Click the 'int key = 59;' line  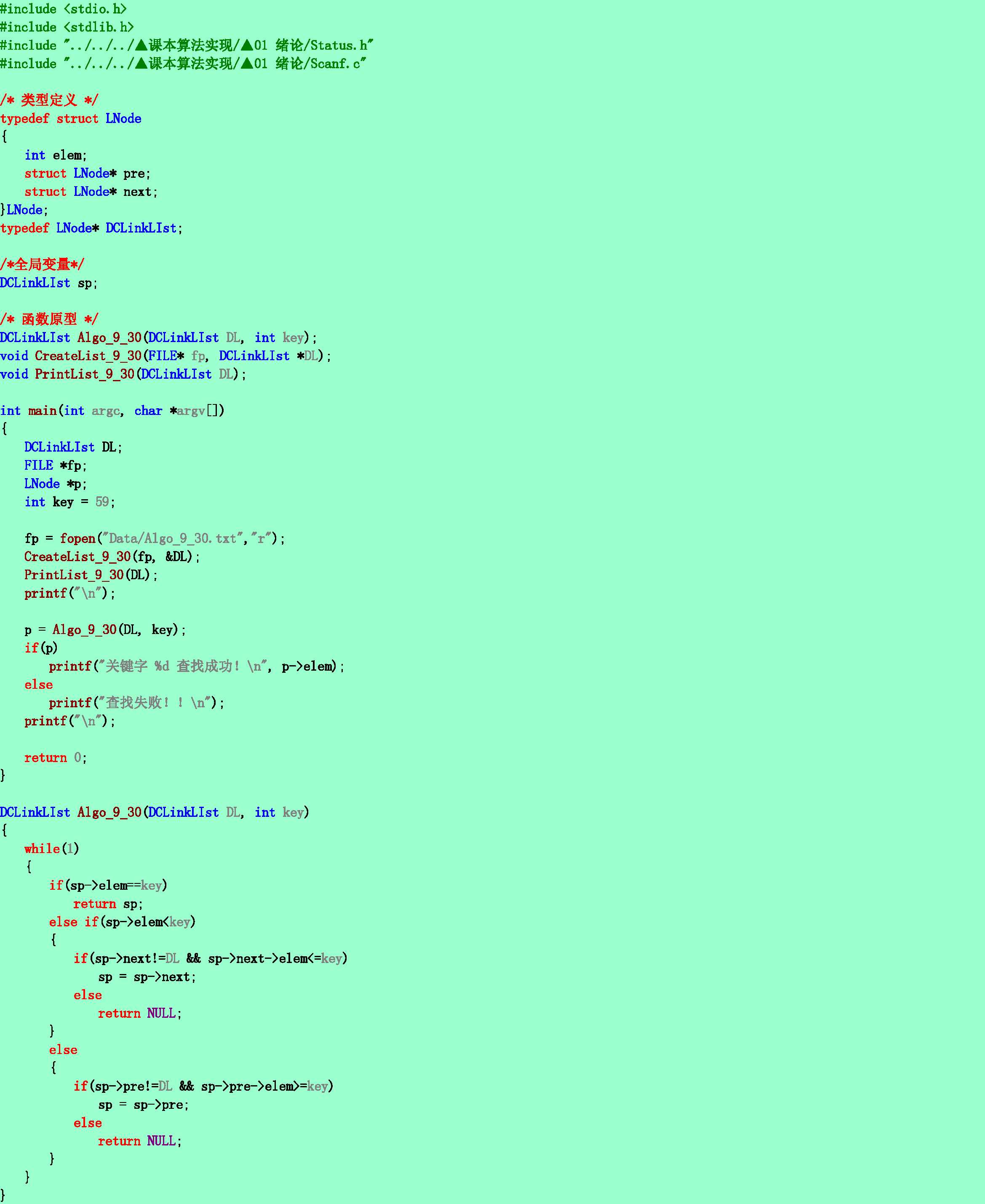(x=69, y=503)
